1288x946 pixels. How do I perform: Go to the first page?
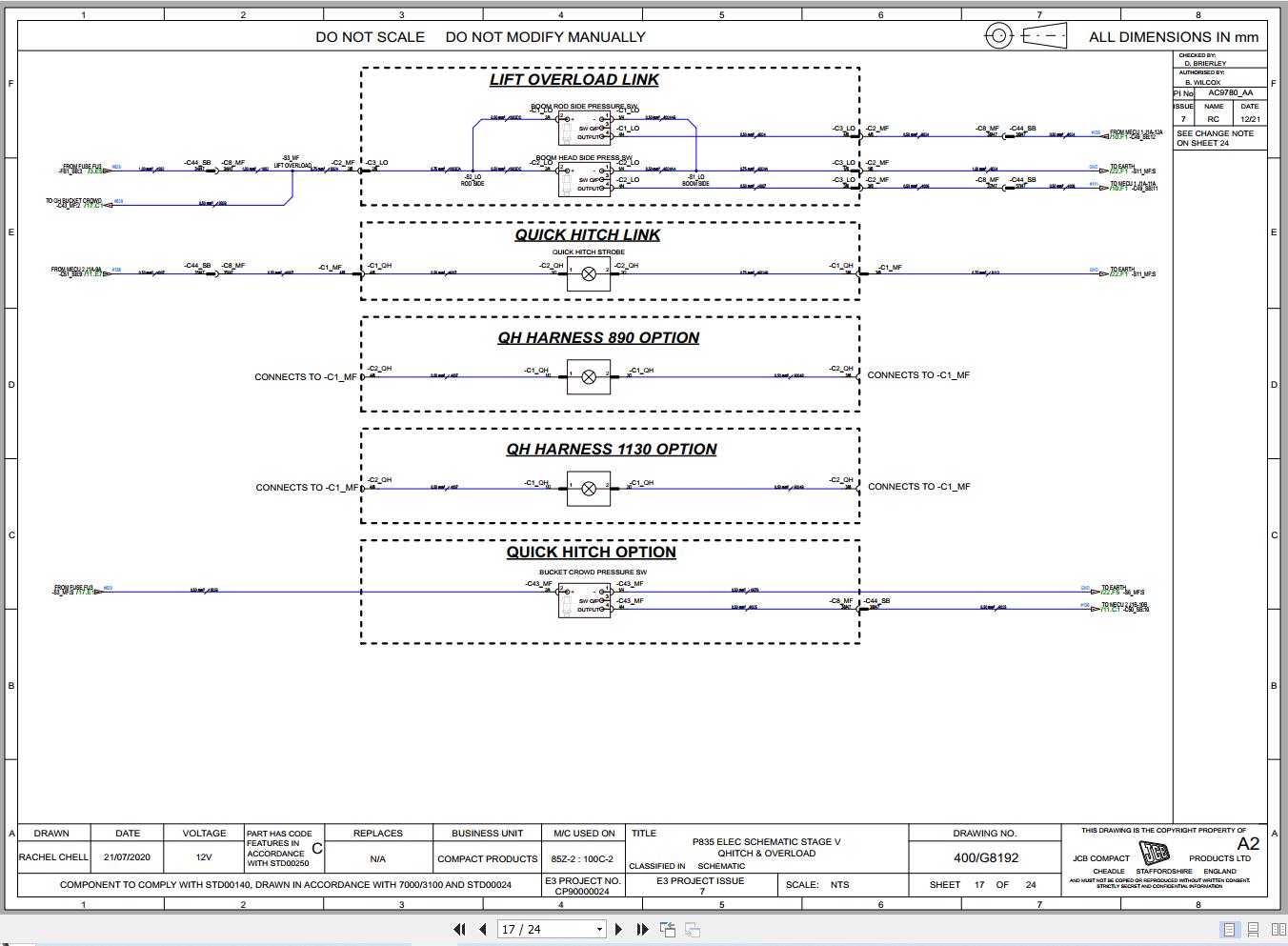point(459,929)
